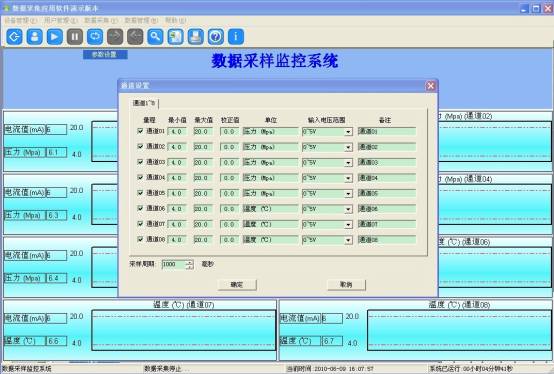Disable the 通道08 checkbox

click(140, 239)
